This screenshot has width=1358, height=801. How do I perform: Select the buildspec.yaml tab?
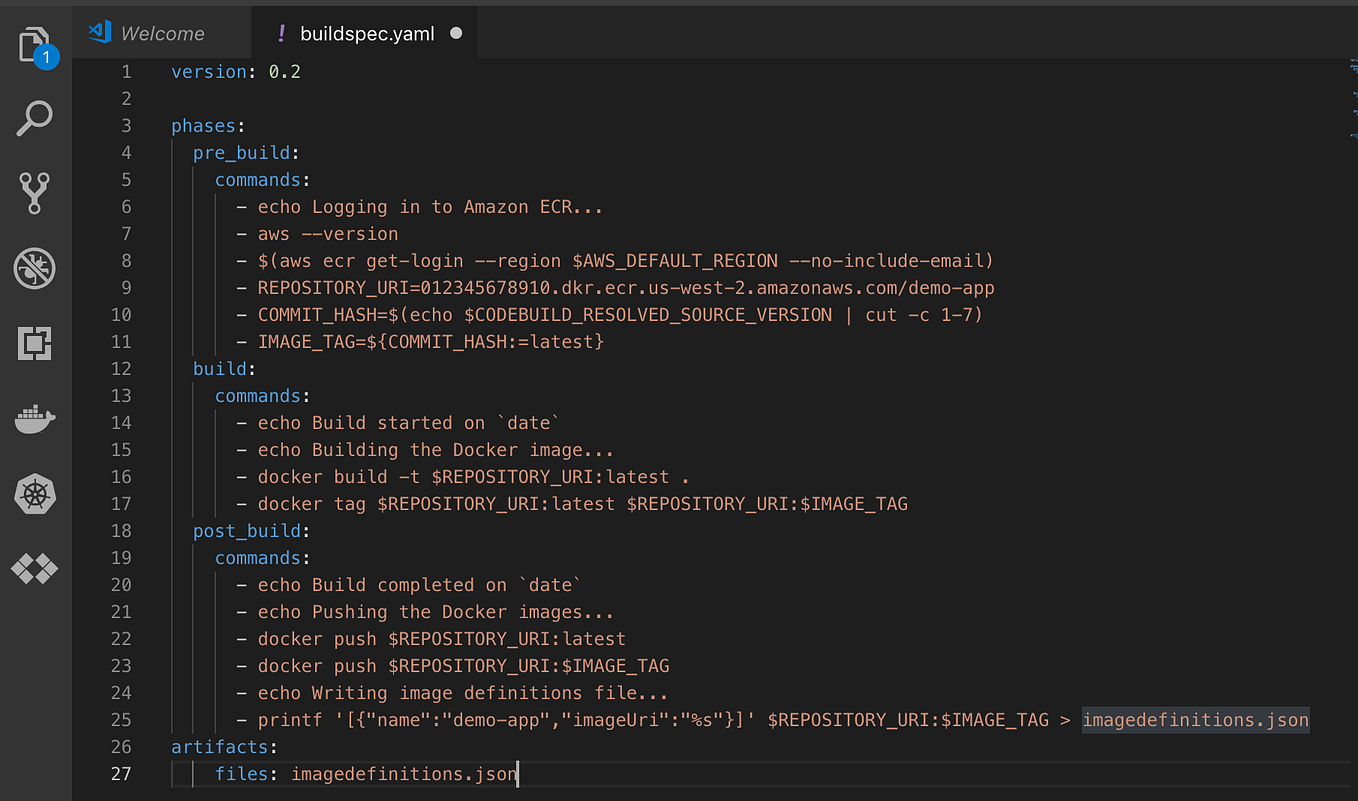[366, 32]
